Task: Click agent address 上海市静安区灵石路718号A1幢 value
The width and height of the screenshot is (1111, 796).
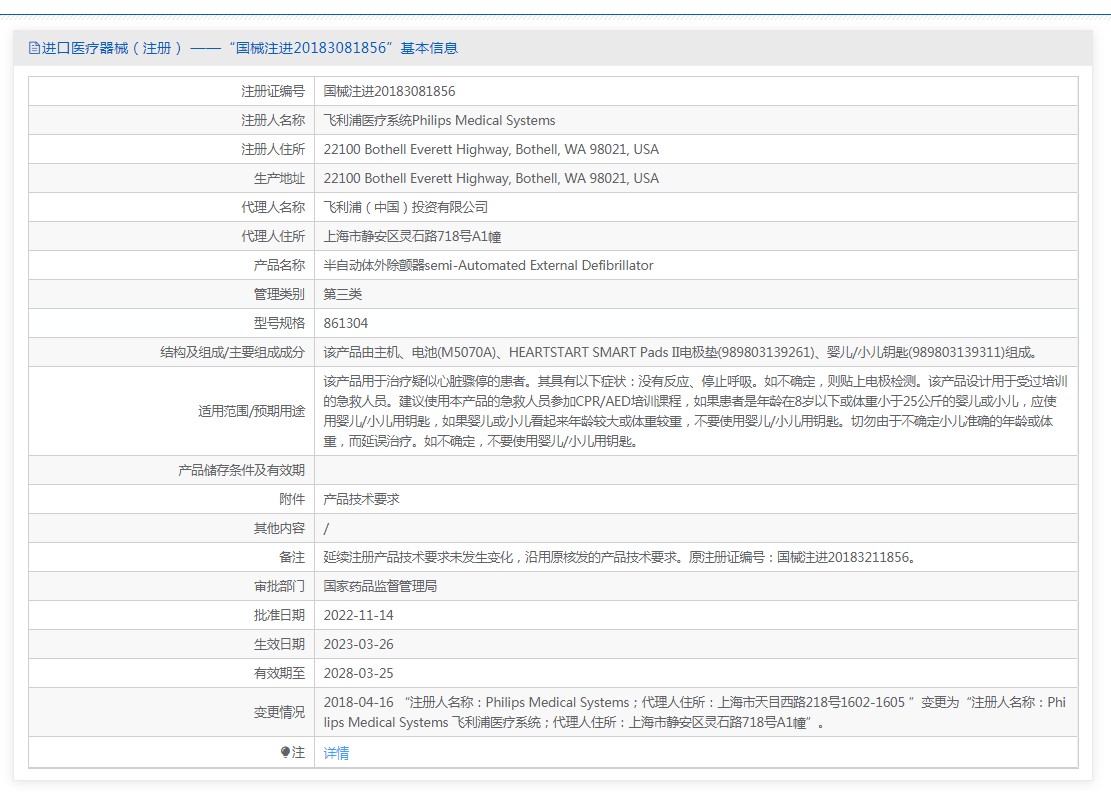Action: point(412,236)
